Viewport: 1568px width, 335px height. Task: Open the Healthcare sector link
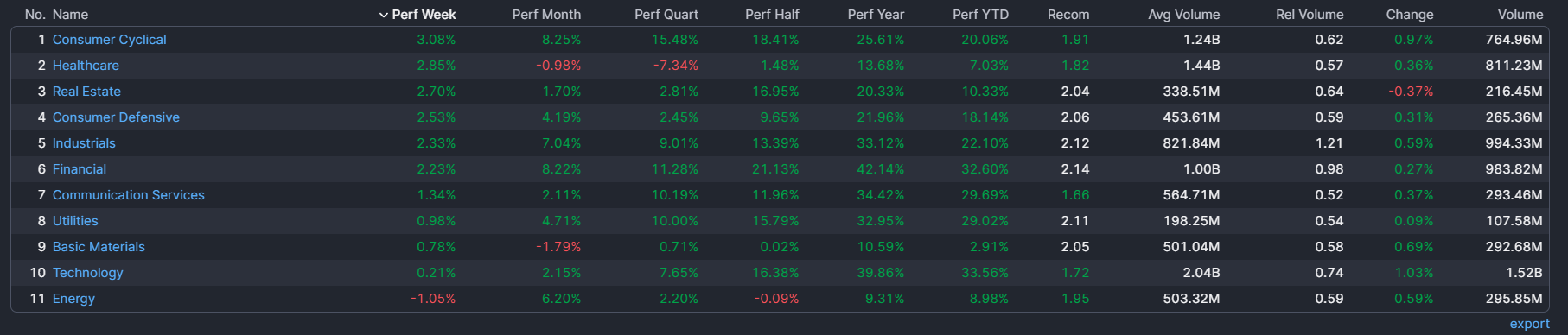tap(86, 66)
